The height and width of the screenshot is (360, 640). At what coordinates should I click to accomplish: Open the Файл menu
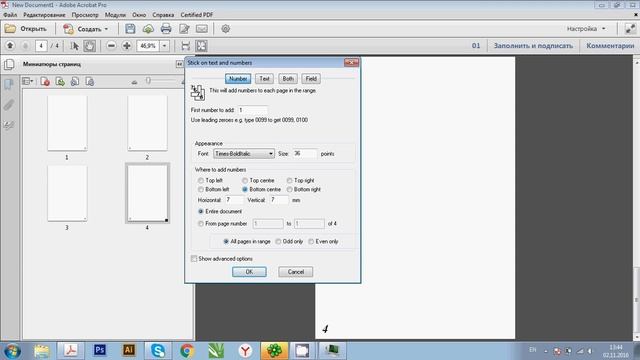click(x=10, y=15)
